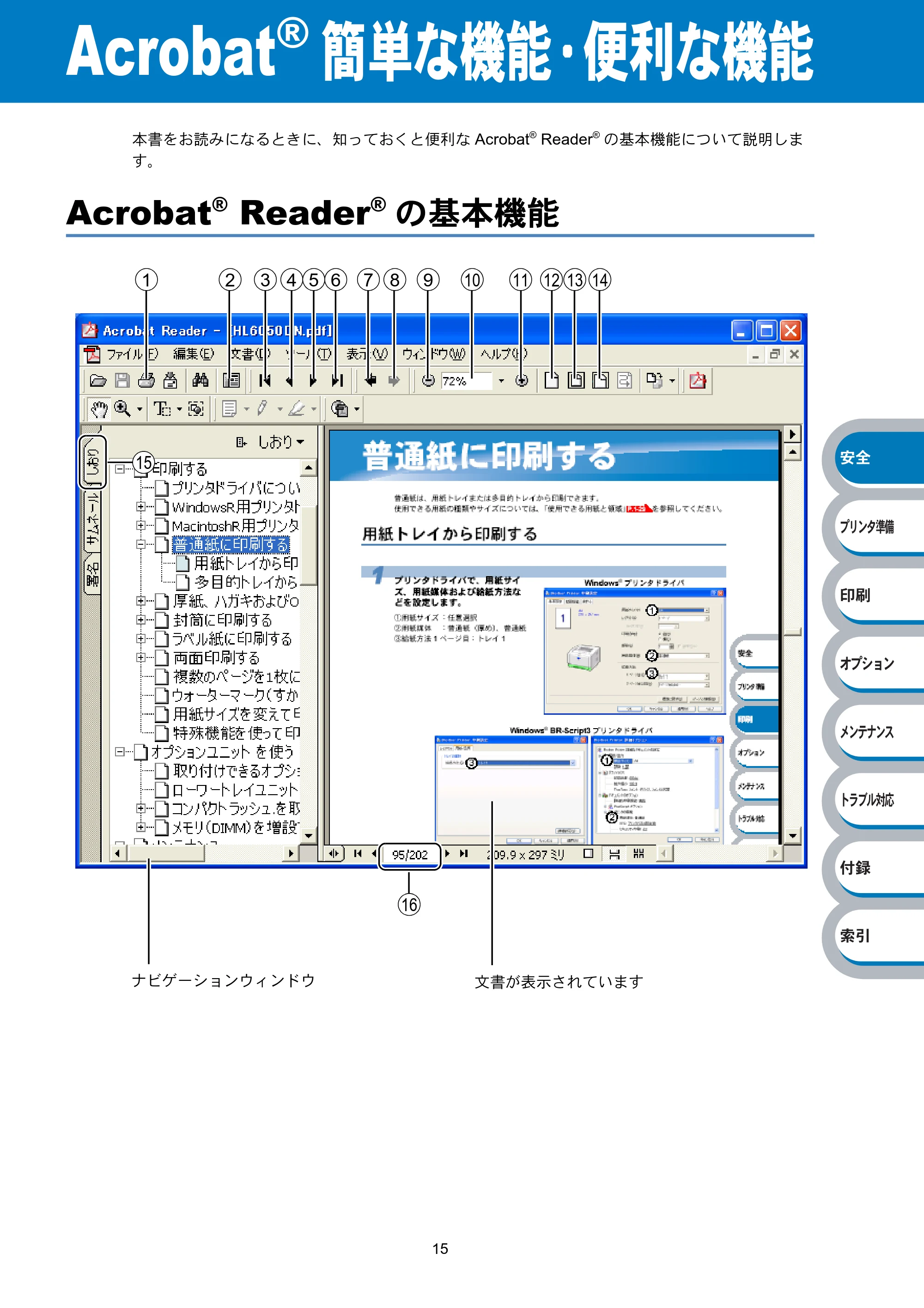The height and width of the screenshot is (1308, 924).
Task: Select the graphics snapshot select tool
Action: (196, 409)
